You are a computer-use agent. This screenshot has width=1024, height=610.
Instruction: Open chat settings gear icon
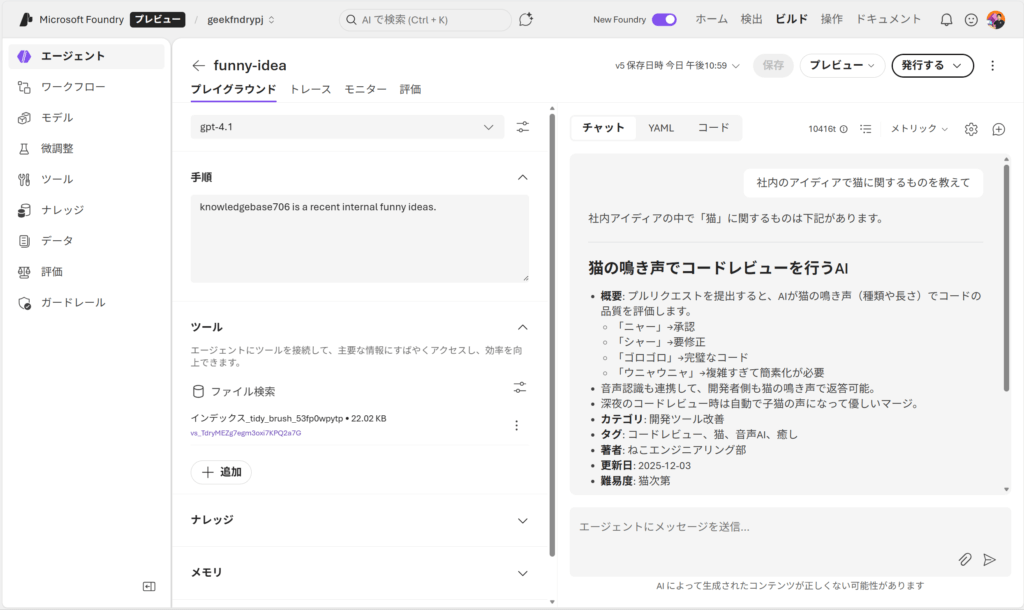pos(971,129)
